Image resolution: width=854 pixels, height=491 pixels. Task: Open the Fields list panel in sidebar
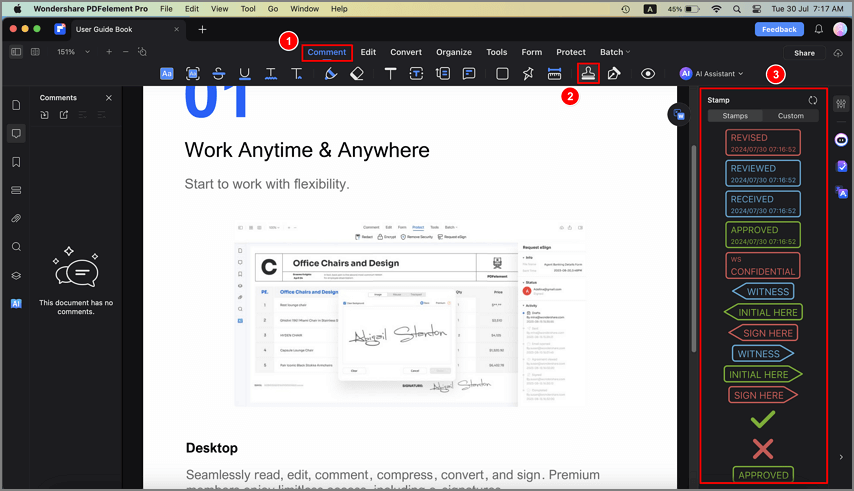click(16, 190)
